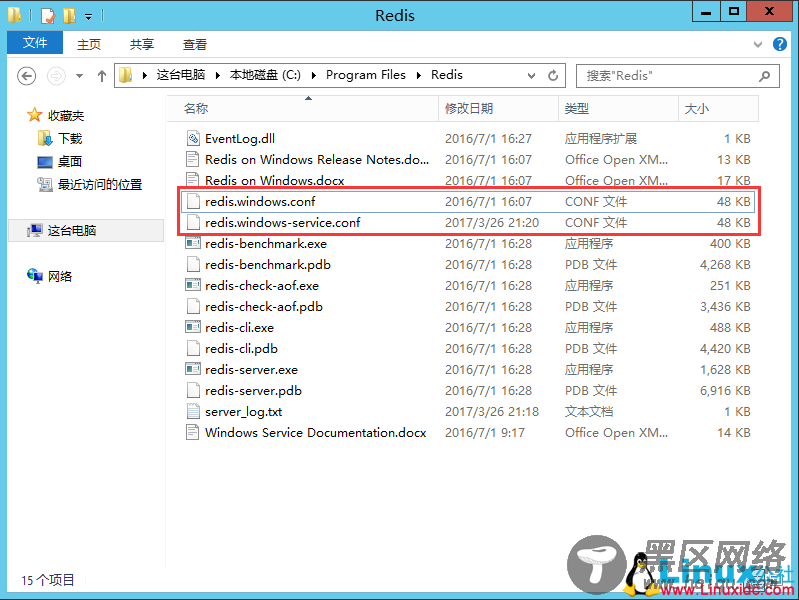Viewport: 799px width, 600px height.
Task: Click the EventLog.dll file icon
Action: (x=193, y=138)
